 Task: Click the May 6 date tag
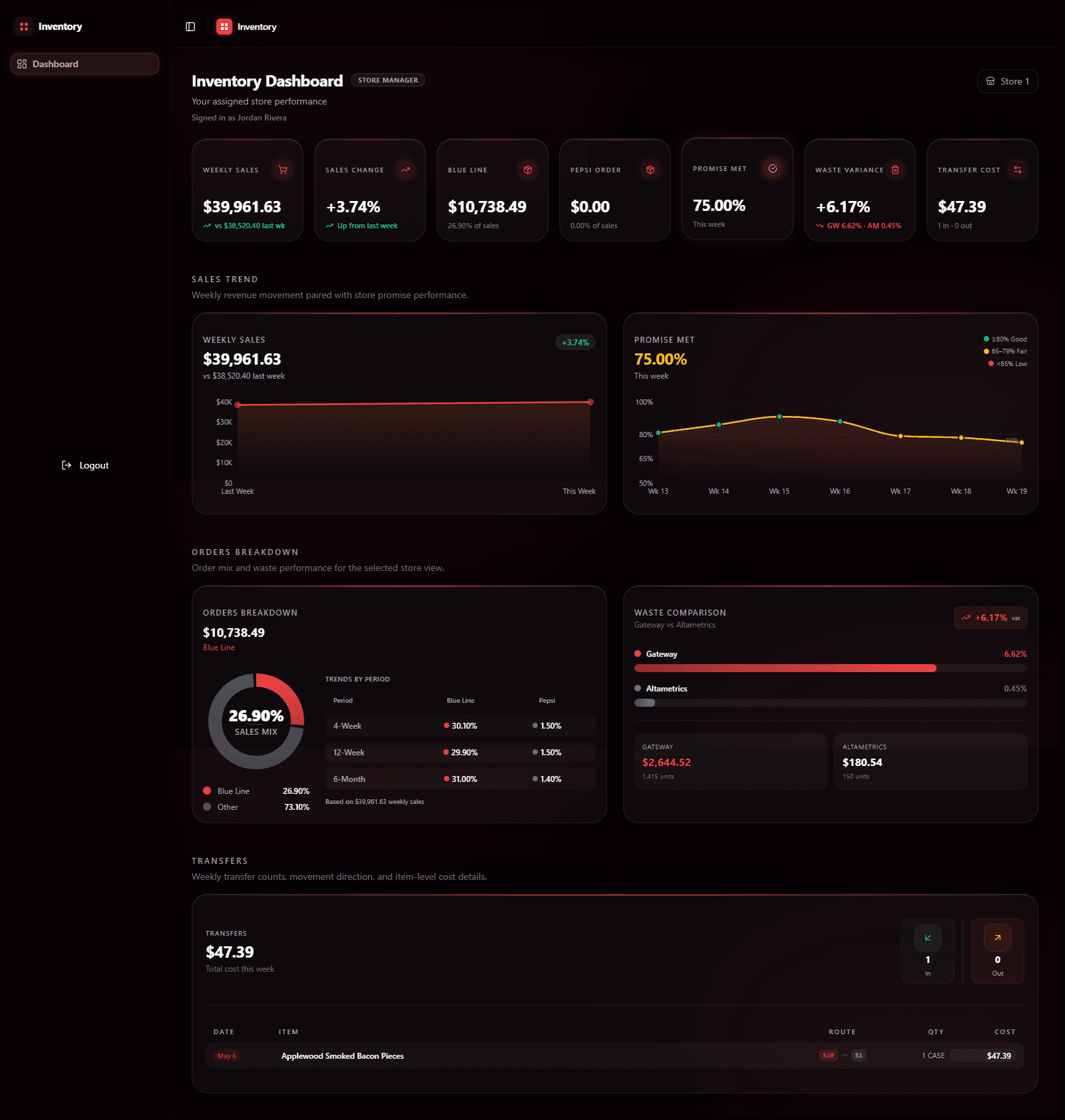(227, 1056)
